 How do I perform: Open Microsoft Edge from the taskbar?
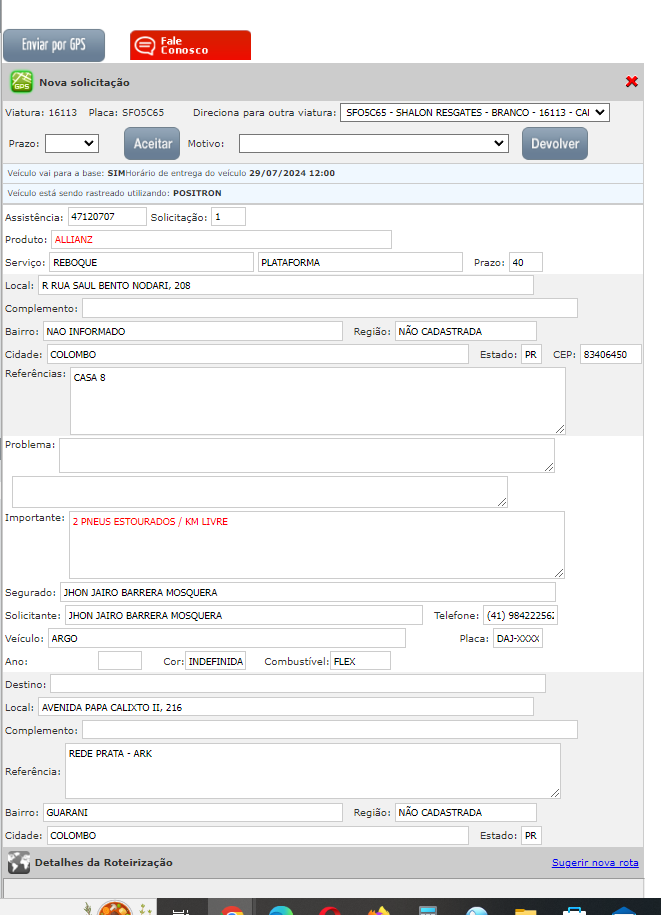coord(281,910)
